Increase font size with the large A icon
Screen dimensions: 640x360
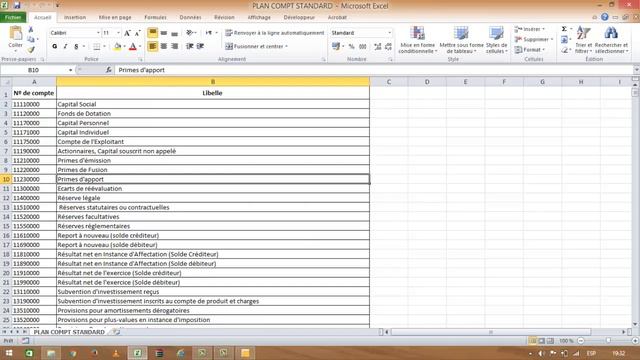point(127,33)
